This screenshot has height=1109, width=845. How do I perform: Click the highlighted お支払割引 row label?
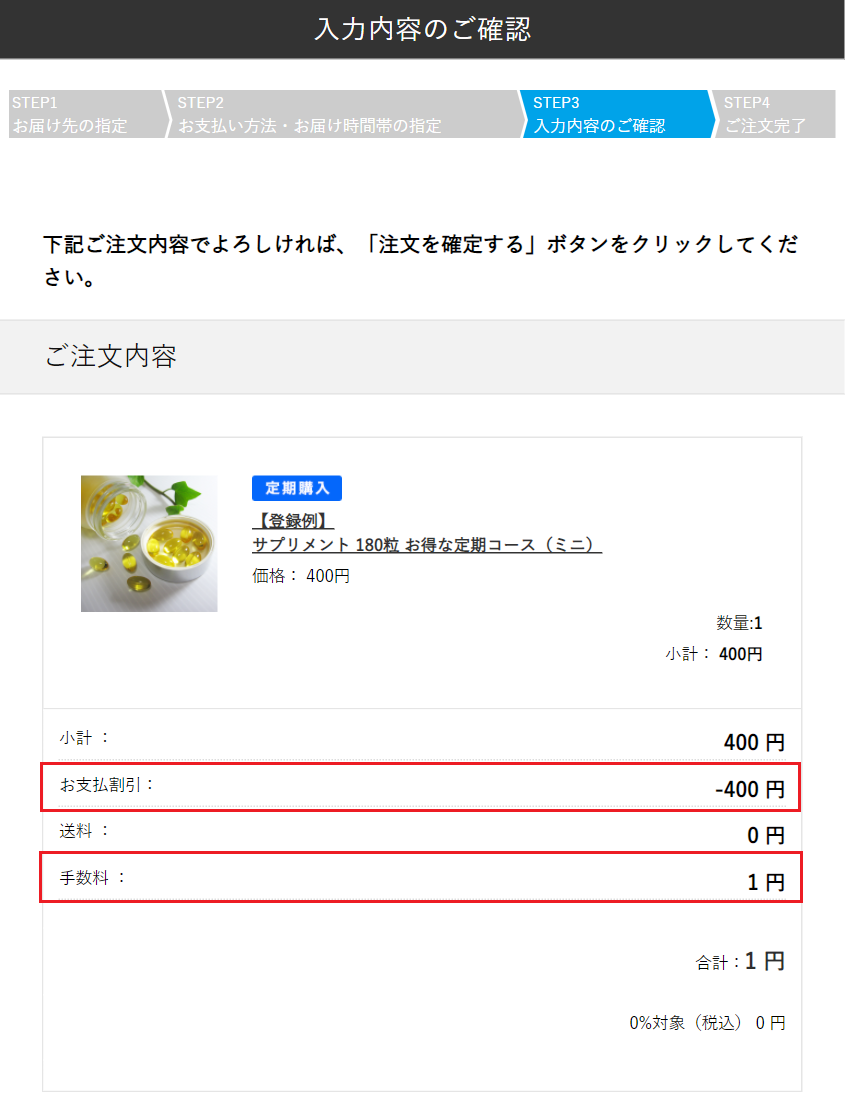(x=107, y=784)
